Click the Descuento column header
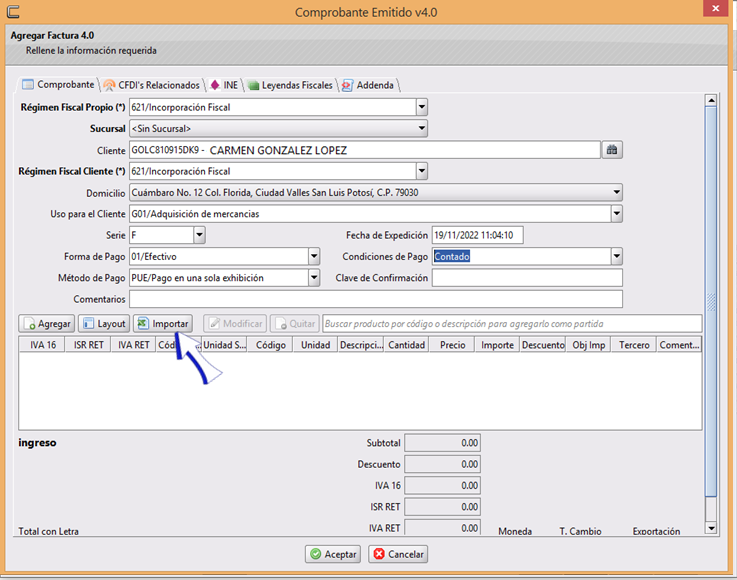The width and height of the screenshot is (737, 580). pyautogui.click(x=543, y=345)
